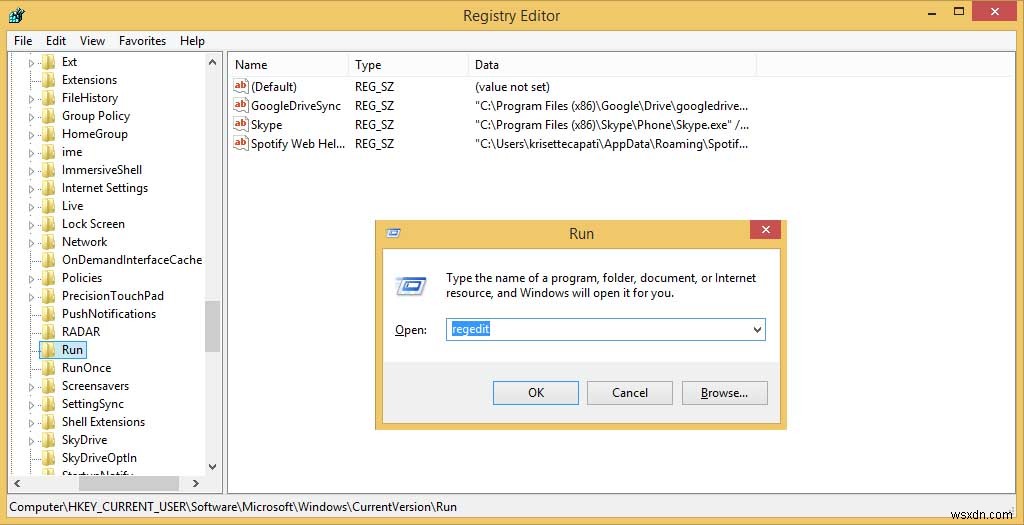Click the "(value not set)" data cell
This screenshot has width=1024, height=525.
coord(512,86)
